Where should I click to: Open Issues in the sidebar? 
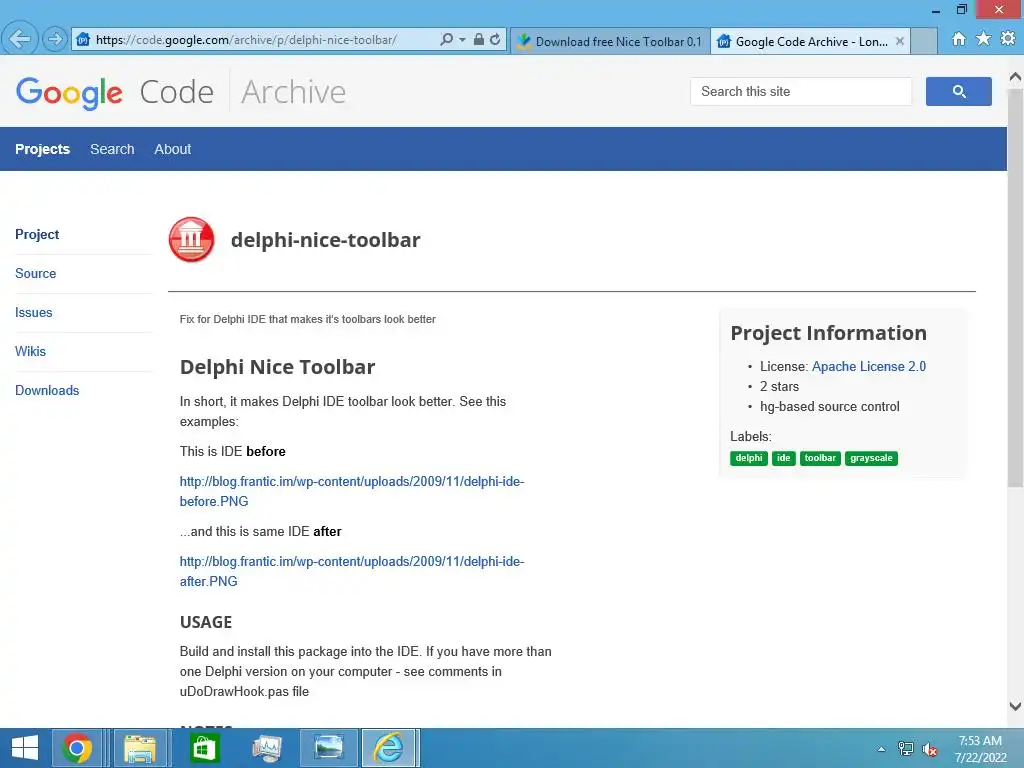tap(34, 312)
